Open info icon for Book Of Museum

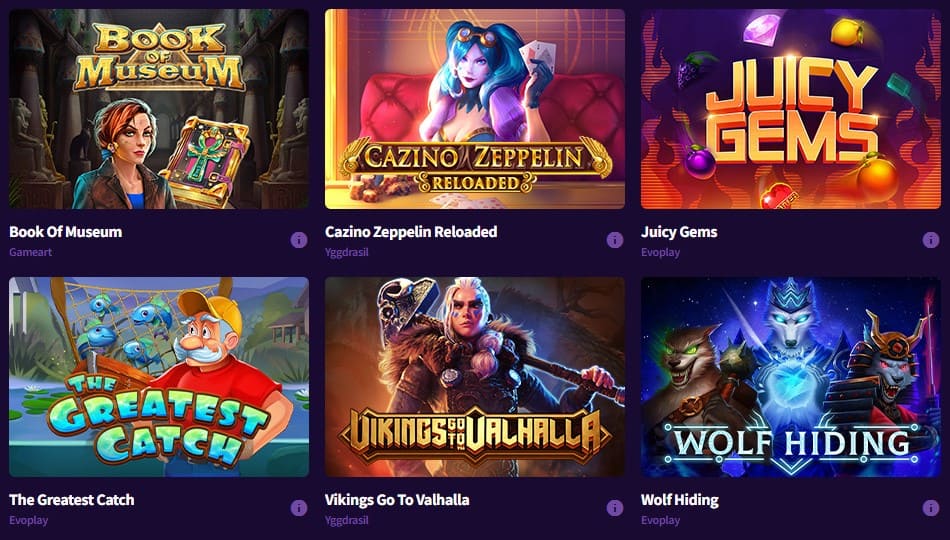[299, 240]
